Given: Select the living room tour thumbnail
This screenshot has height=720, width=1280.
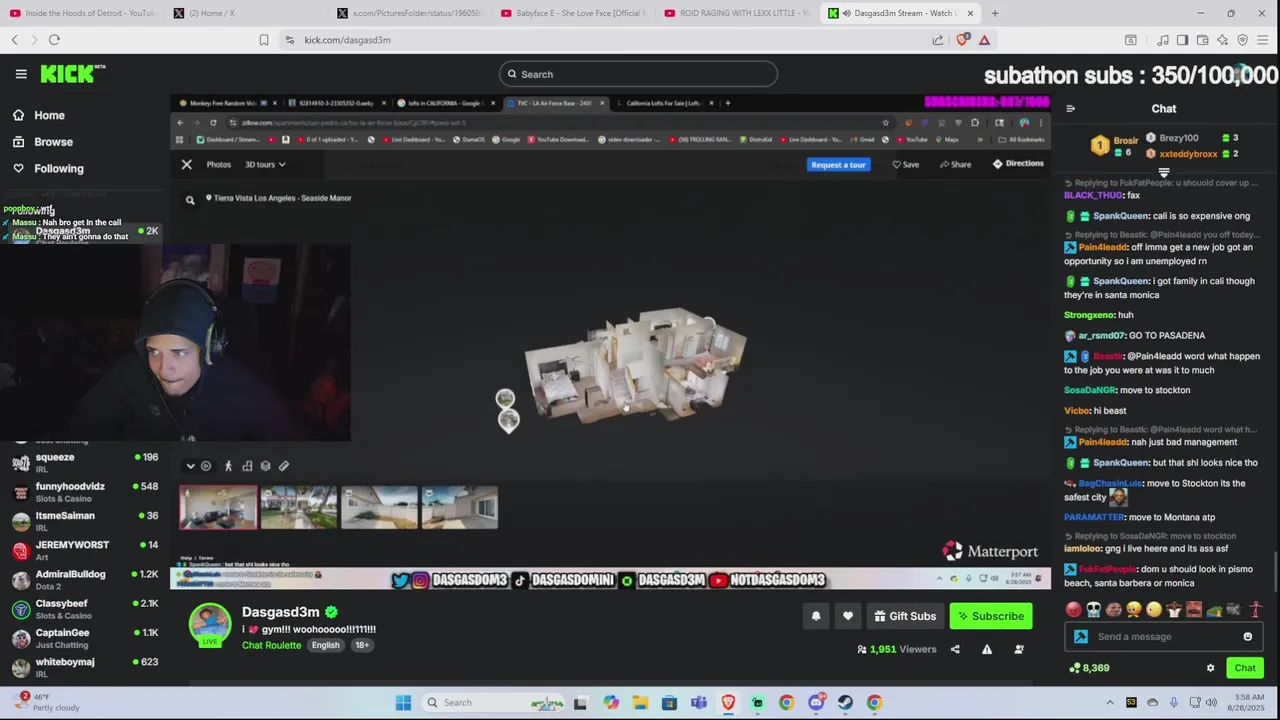Looking at the screenshot, I should [x=218, y=508].
